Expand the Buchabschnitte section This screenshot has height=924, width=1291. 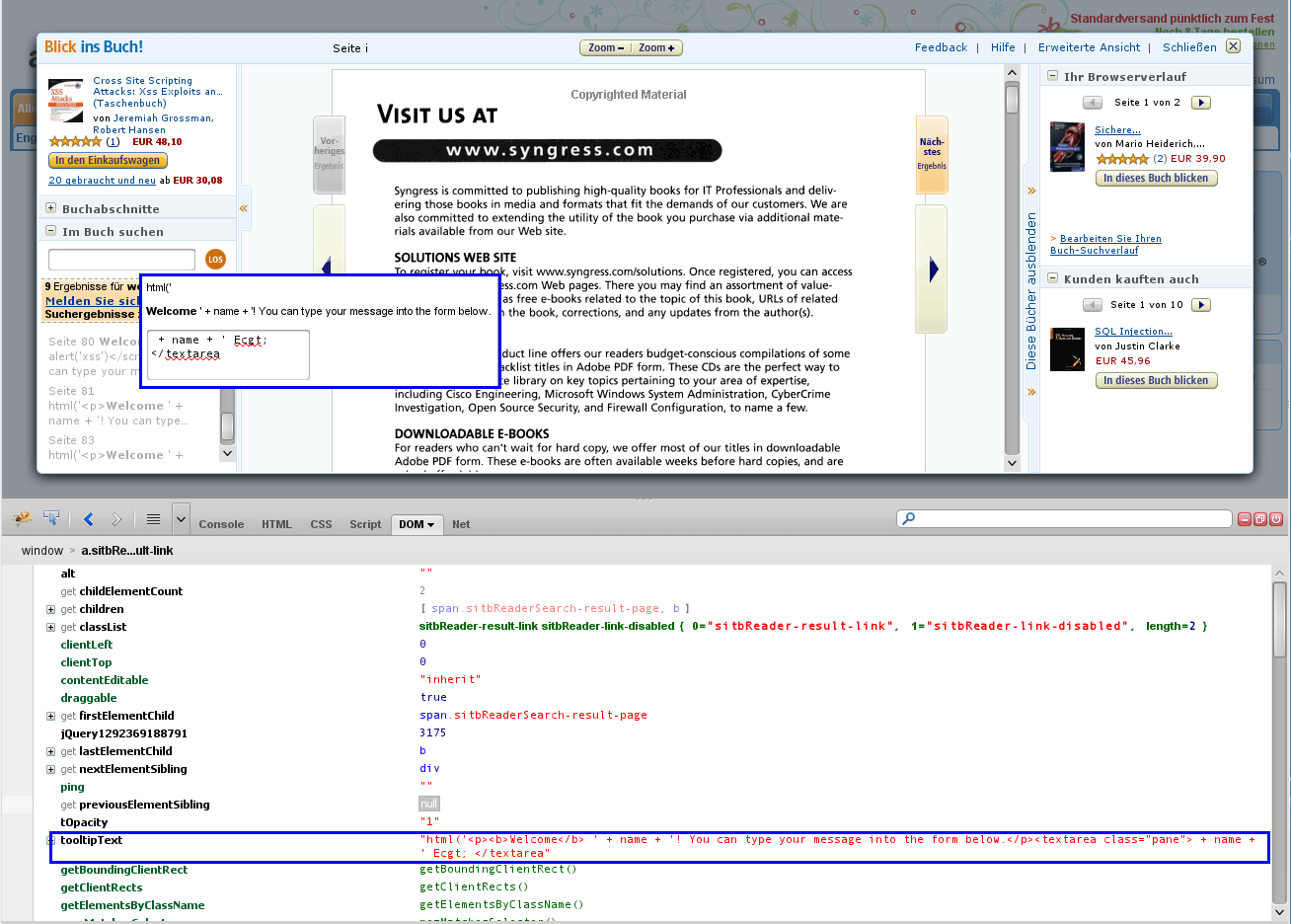(x=50, y=208)
